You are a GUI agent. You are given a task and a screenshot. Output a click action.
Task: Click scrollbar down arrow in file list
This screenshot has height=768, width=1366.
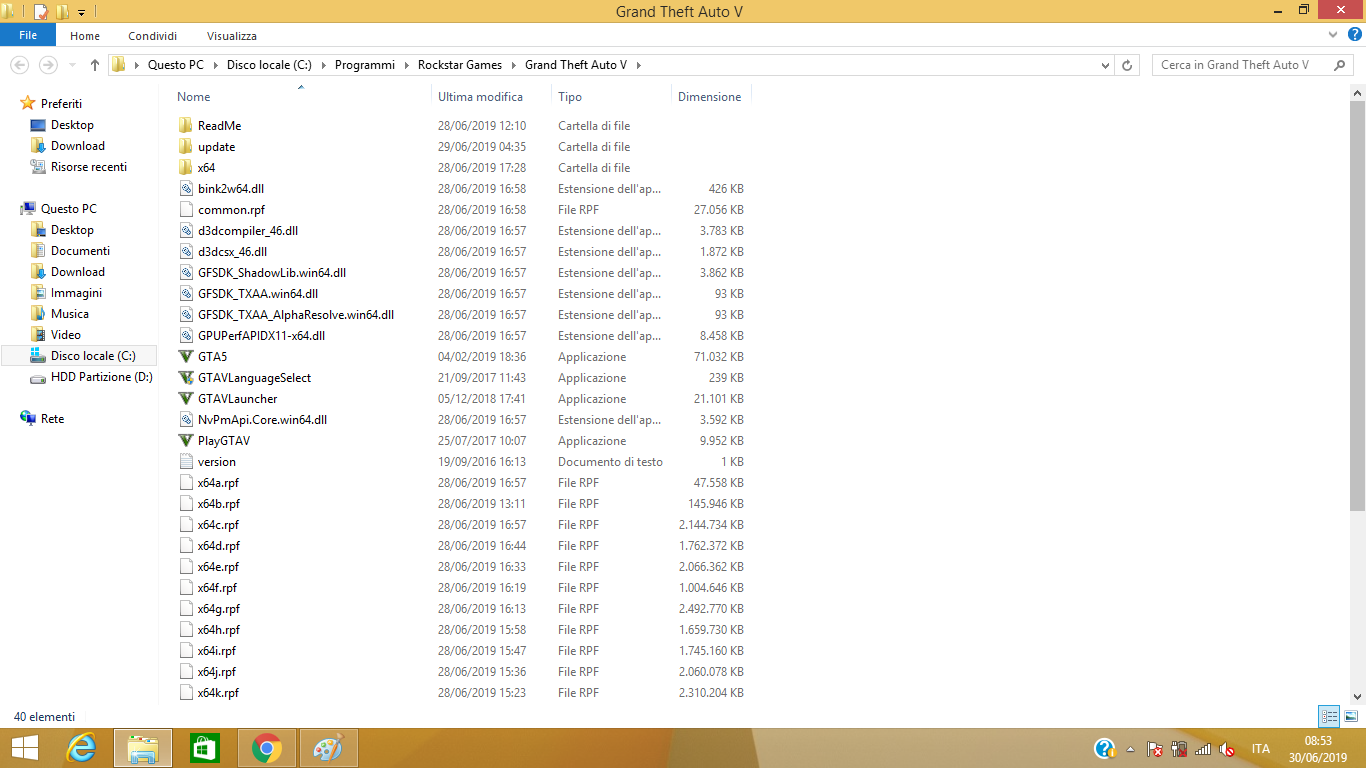point(1358,697)
